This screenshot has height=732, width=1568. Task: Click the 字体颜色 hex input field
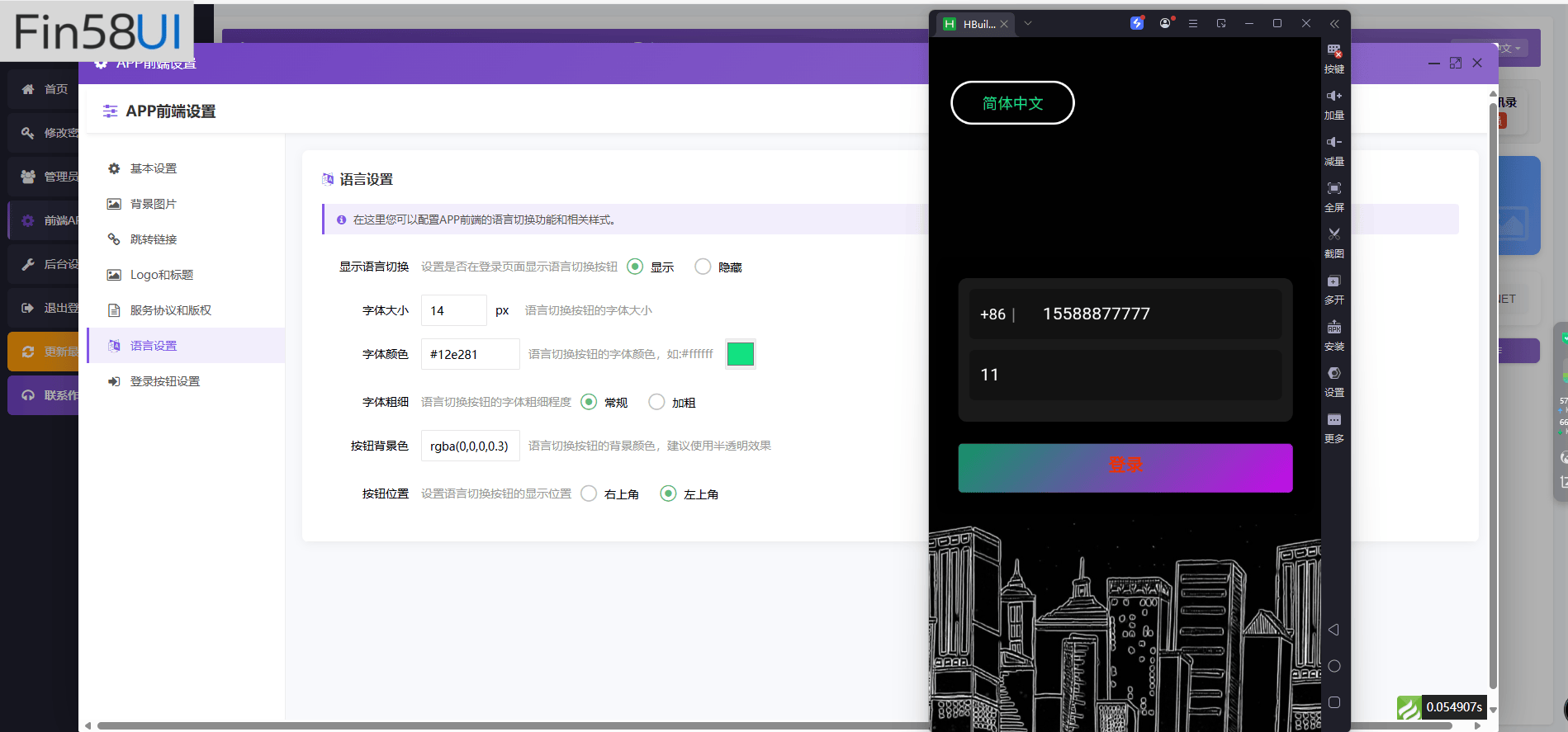click(470, 354)
